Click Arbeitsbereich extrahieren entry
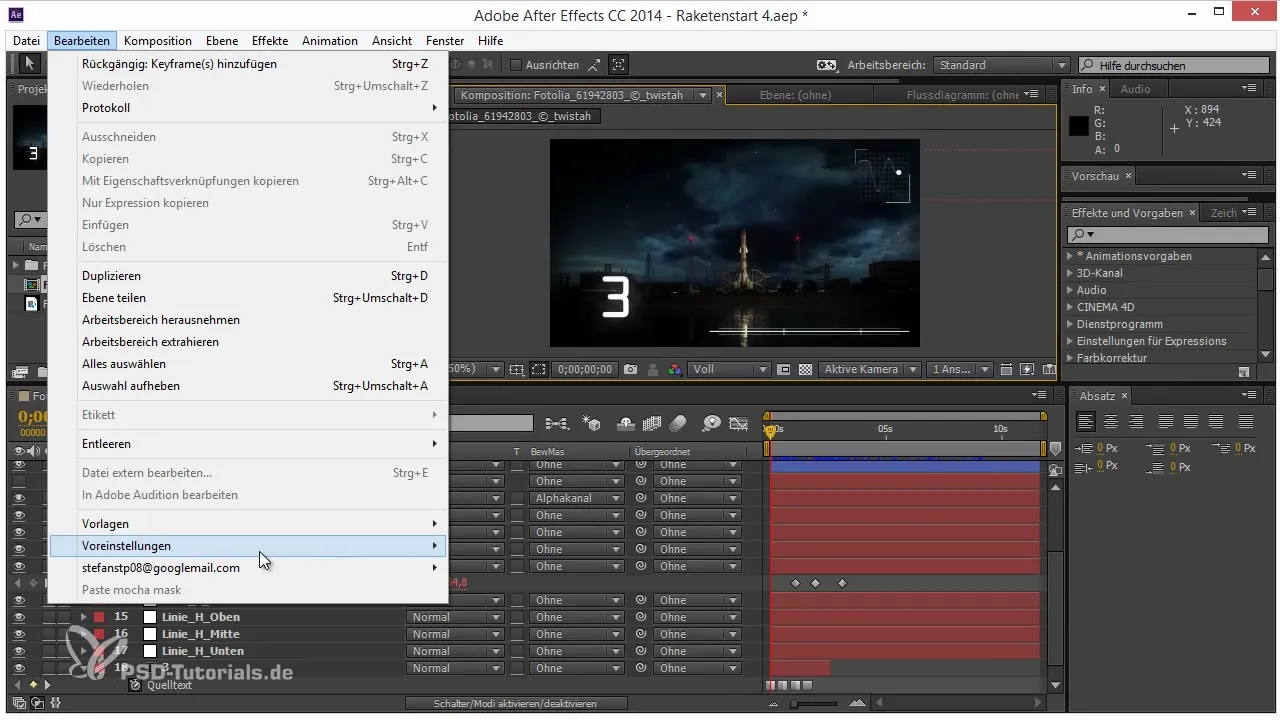Viewport: 1280px width, 720px height. (x=248, y=342)
